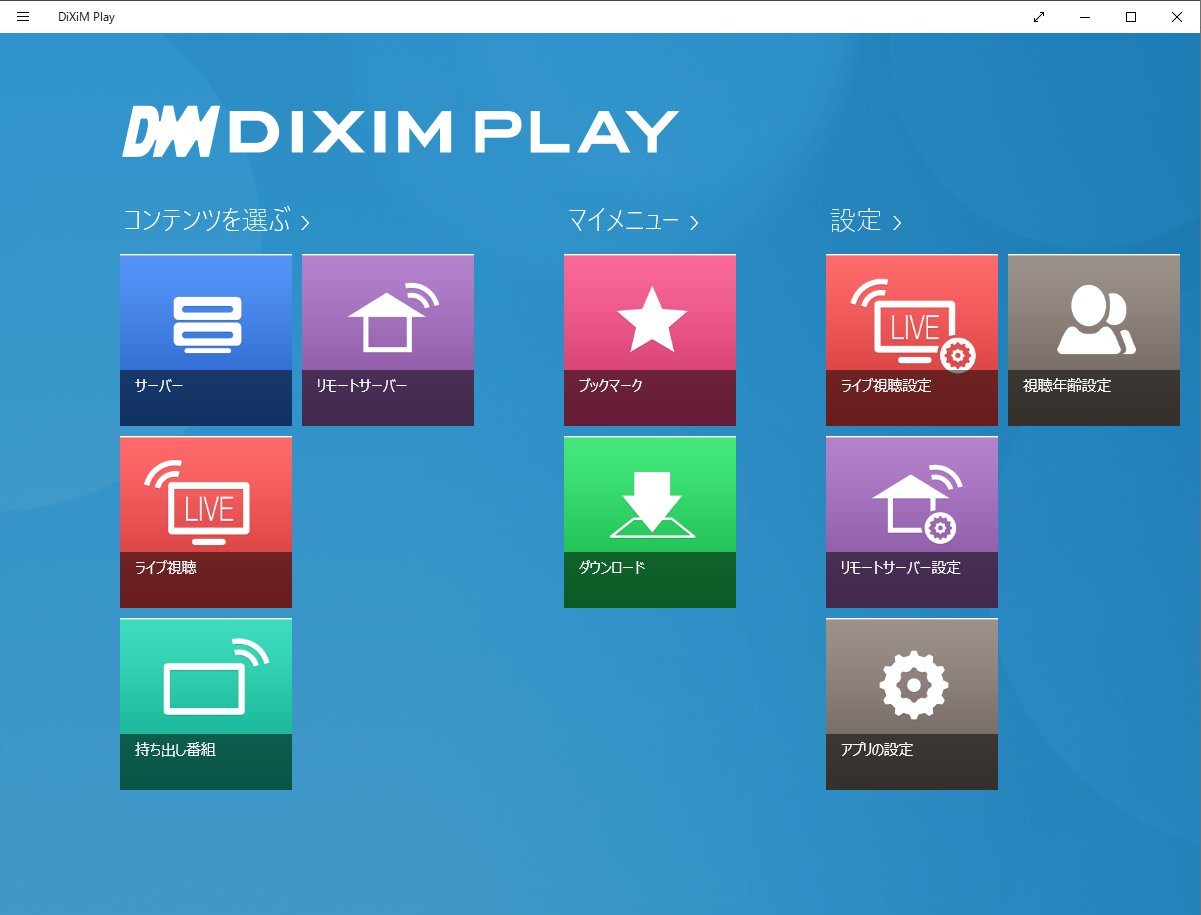The width and height of the screenshot is (1201, 915).
Task: Click the DiXiM Play title bar label
Action: 88,16
